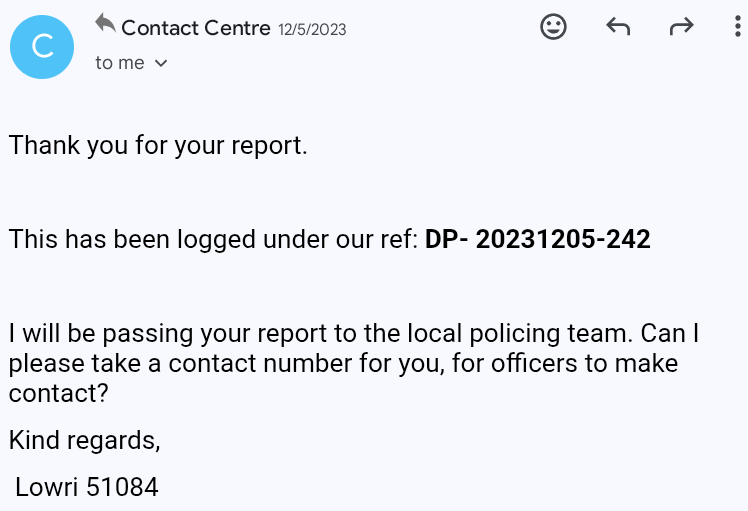This screenshot has width=748, height=511.
Task: Forward email with the right arrow icon
Action: (681, 27)
